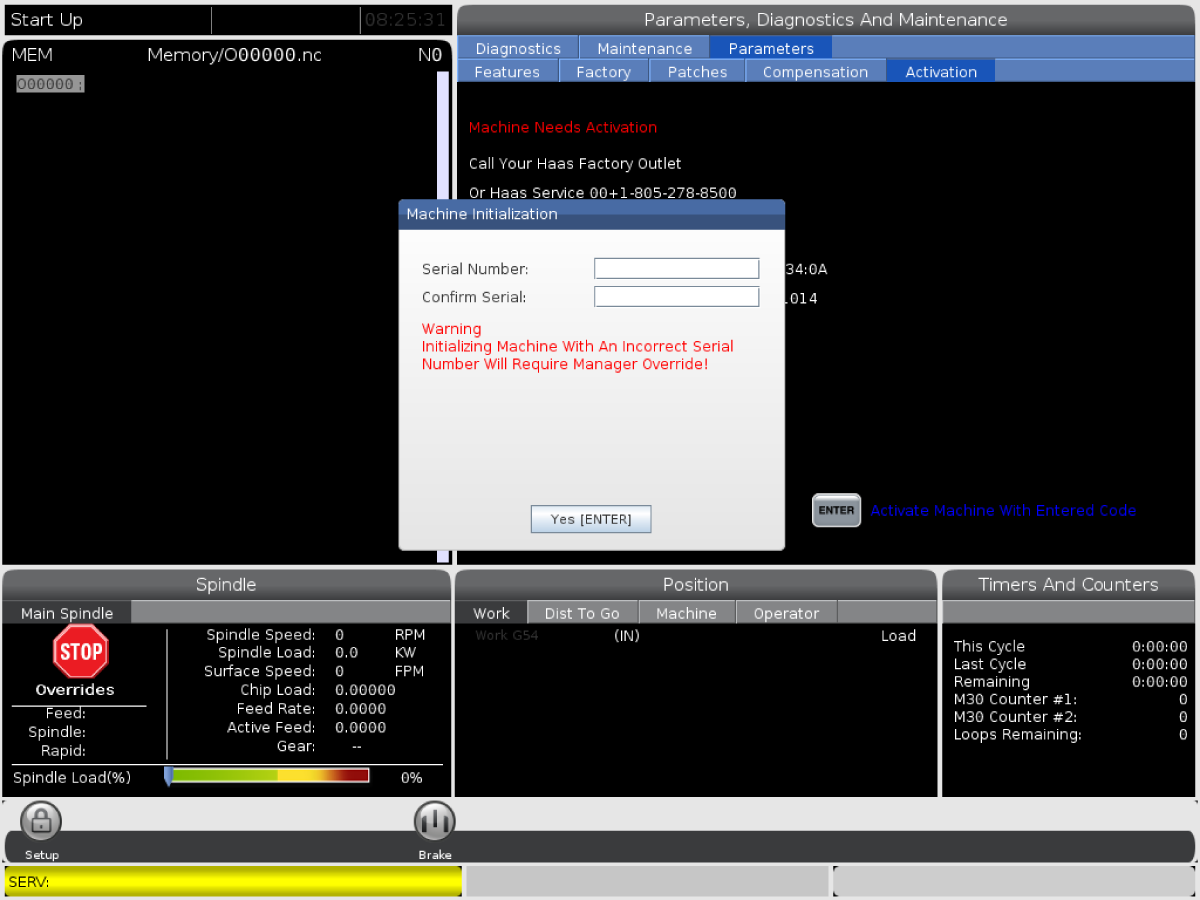
Task: Click the Memory/O00000.nc file name
Action: (235, 55)
